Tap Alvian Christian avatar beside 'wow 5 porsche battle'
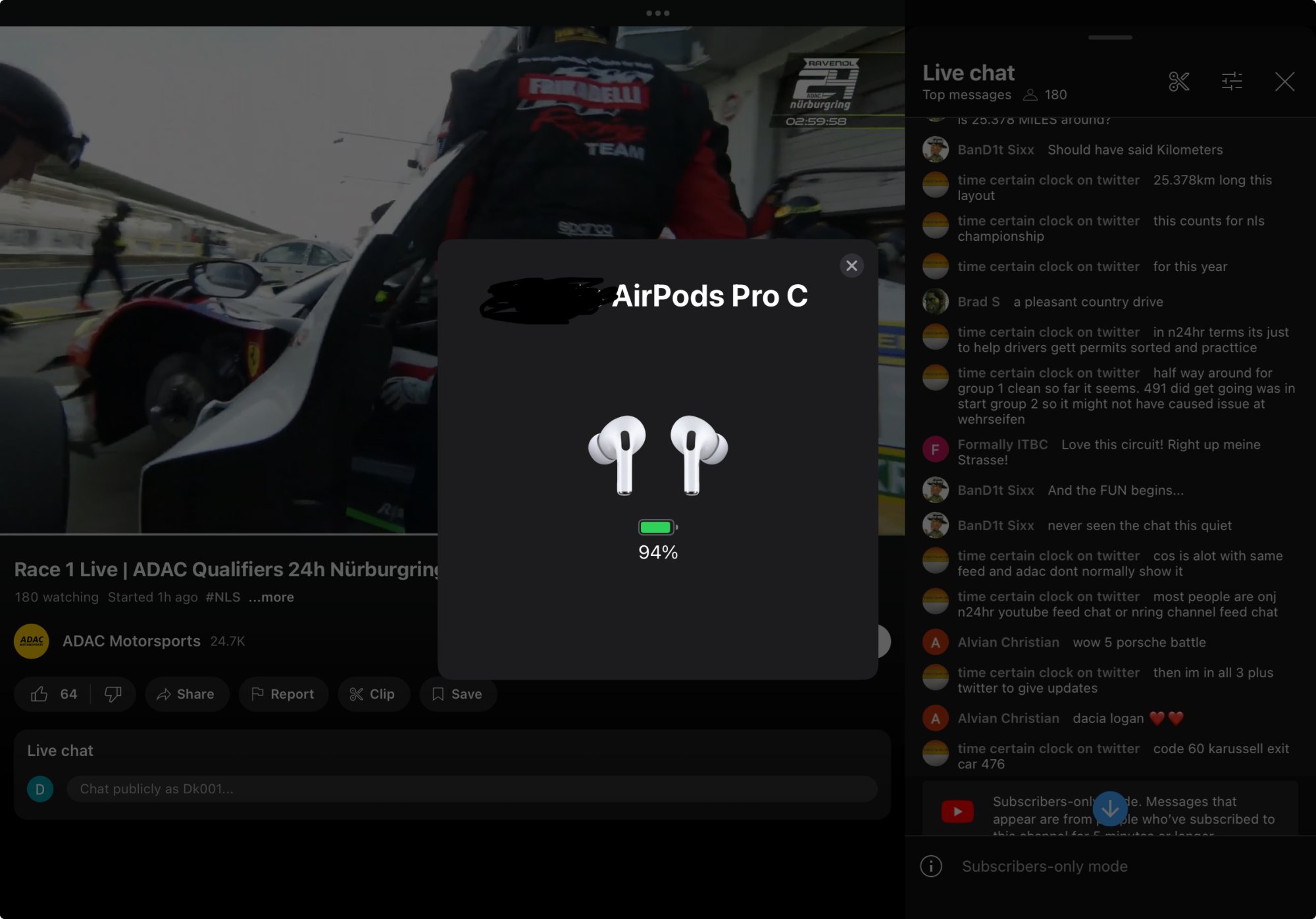Viewport: 1316px width, 919px height. 935,642
